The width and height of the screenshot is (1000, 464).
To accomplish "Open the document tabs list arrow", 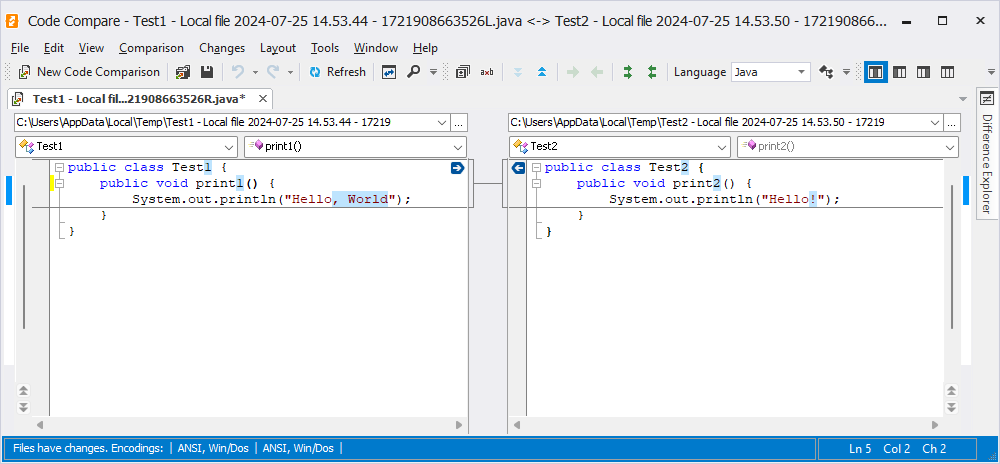I will (963, 99).
